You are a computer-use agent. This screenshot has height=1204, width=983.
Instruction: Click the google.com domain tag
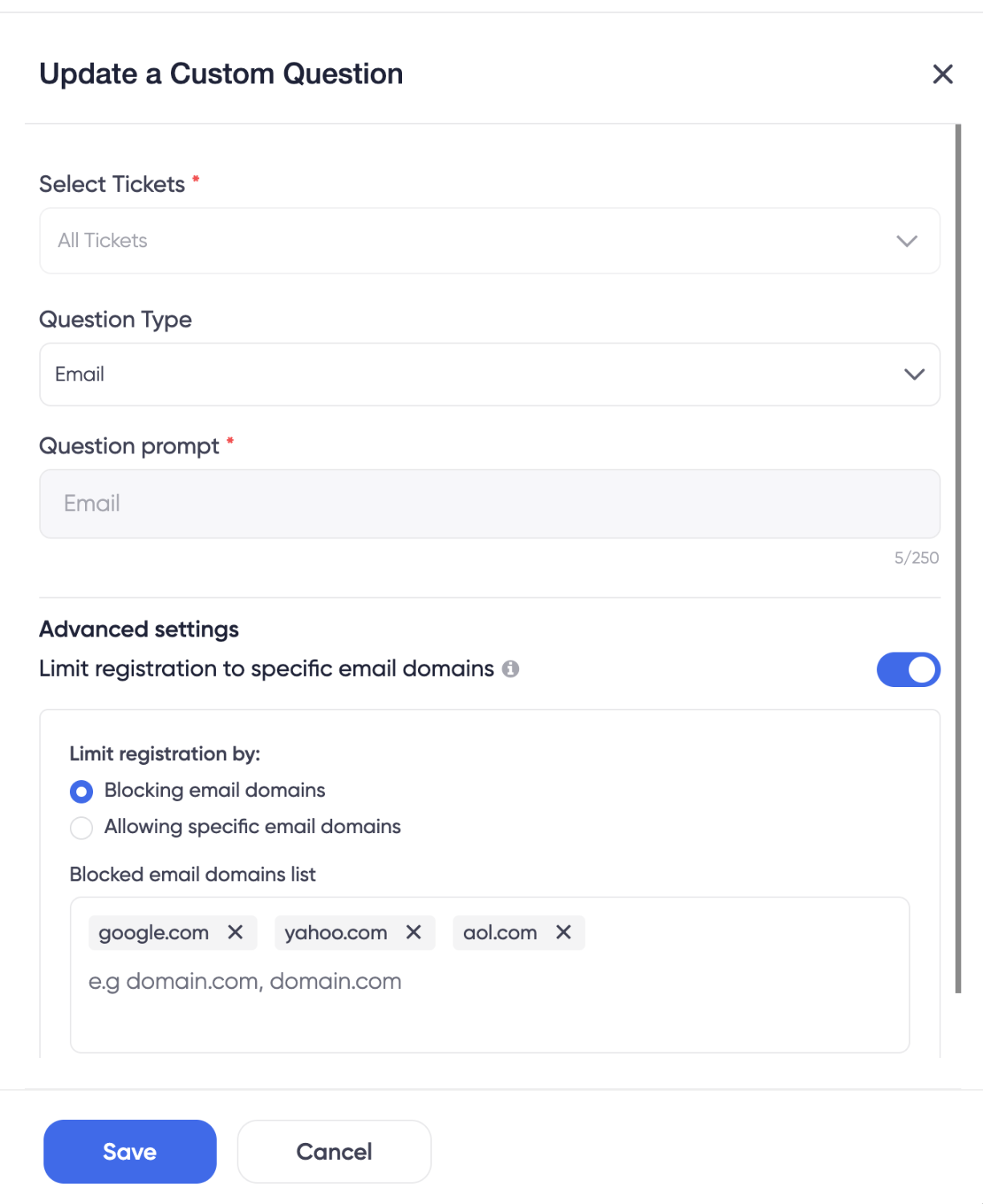point(153,933)
